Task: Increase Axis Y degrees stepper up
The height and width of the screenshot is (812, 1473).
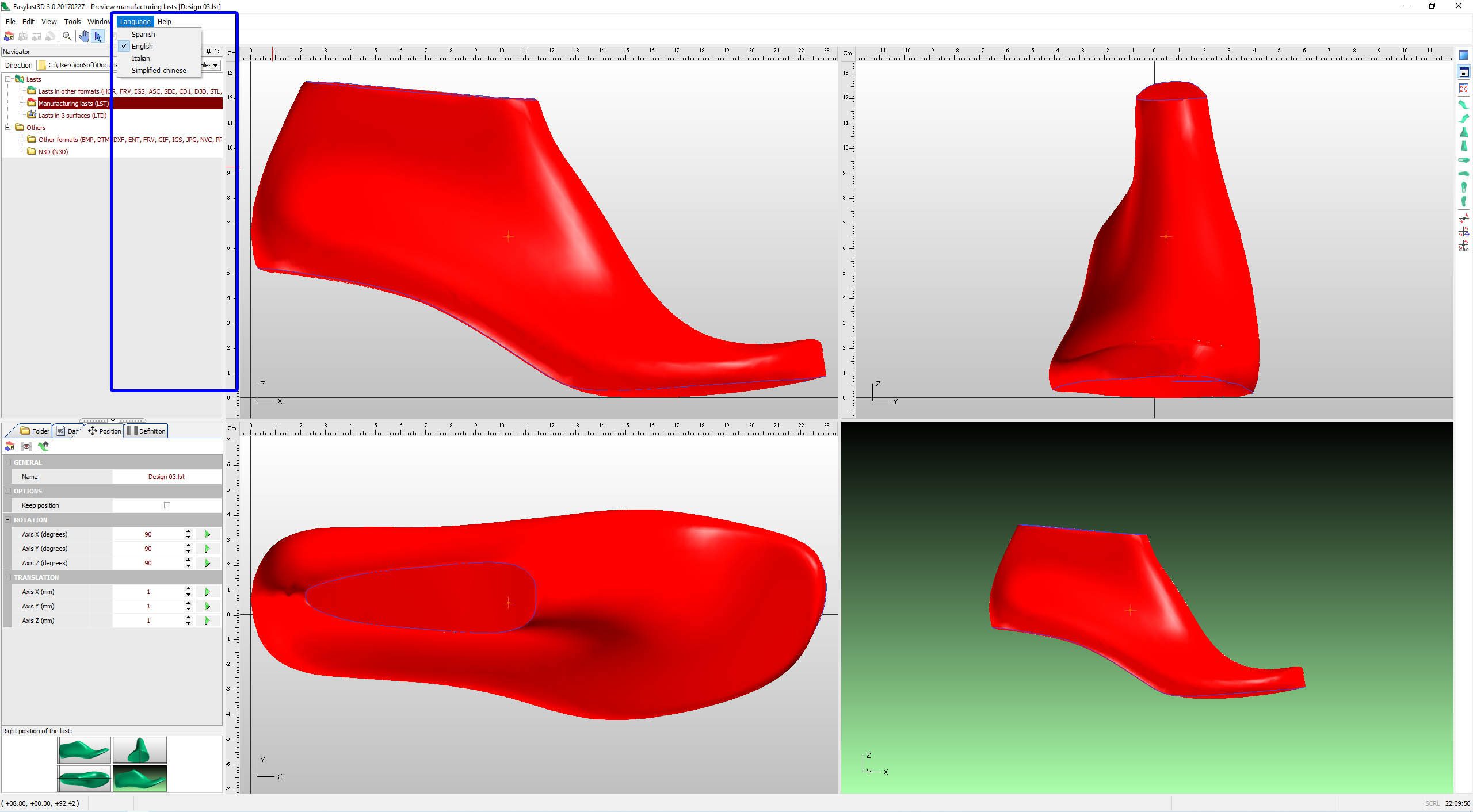Action: tap(188, 546)
